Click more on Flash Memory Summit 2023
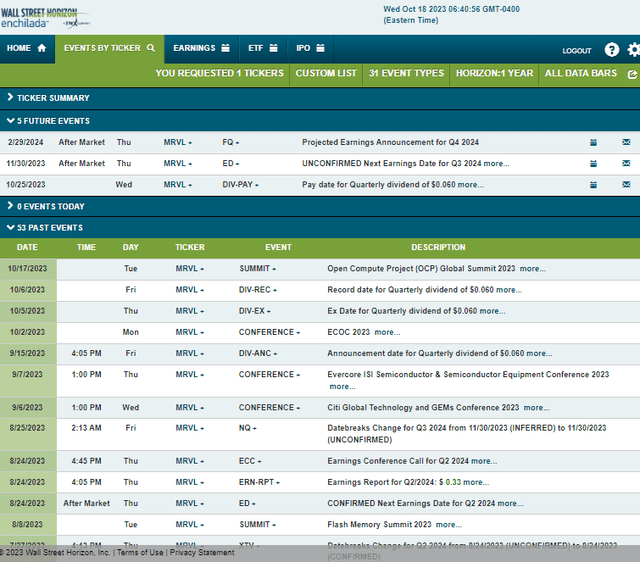The image size is (640, 562). (x=449, y=525)
